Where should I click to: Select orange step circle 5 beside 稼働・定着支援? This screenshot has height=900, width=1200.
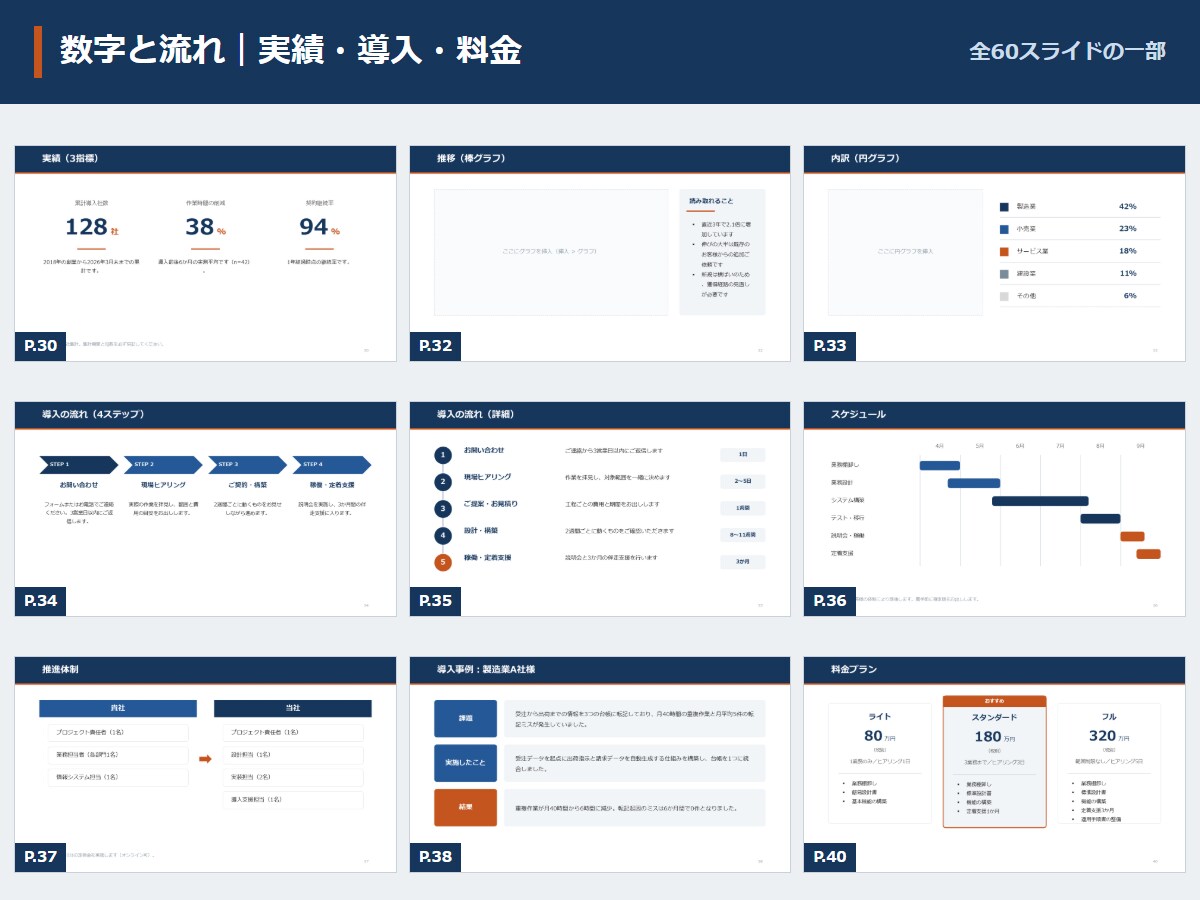point(443,562)
